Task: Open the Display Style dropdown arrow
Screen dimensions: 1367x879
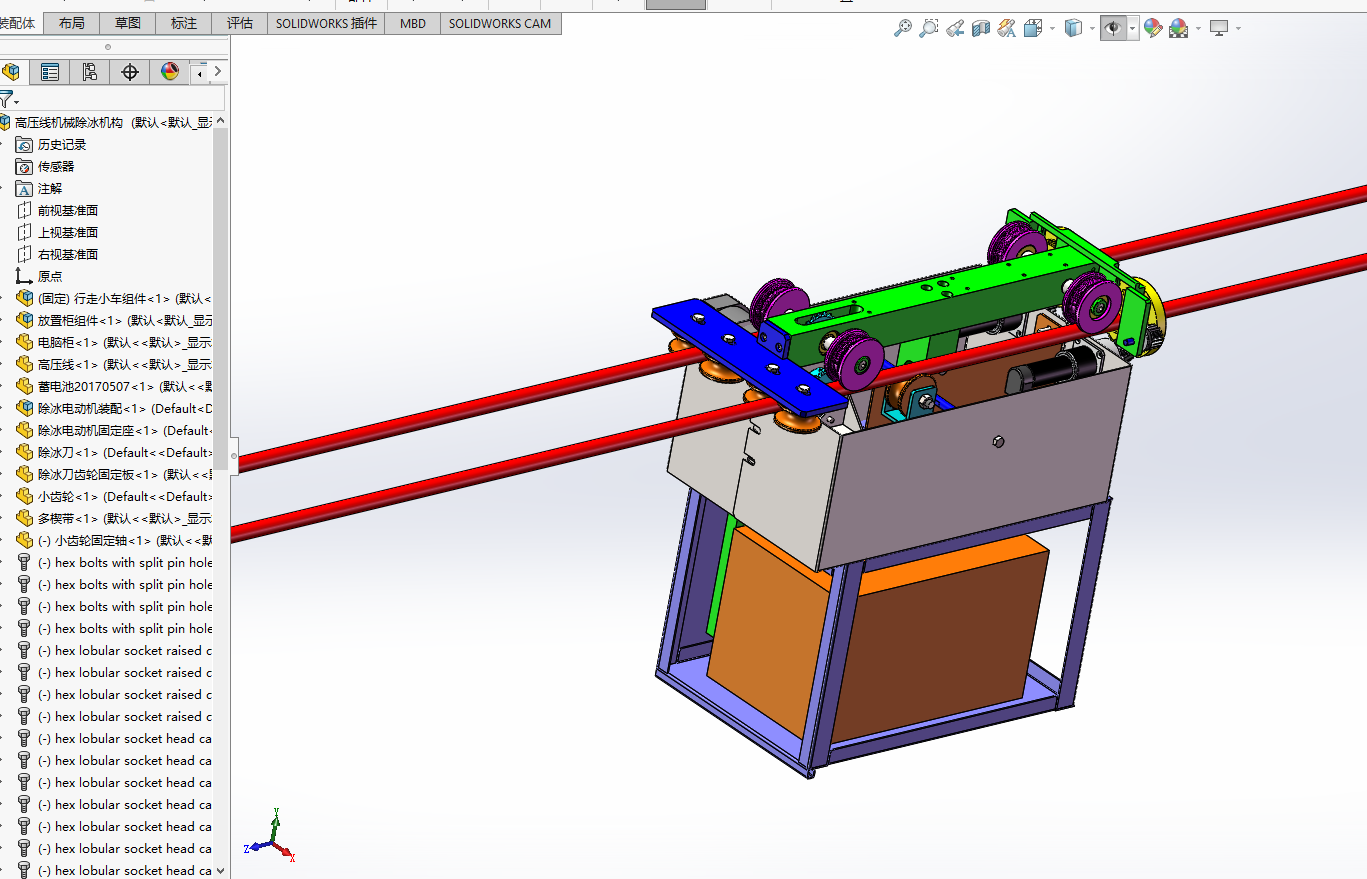Action: (x=1091, y=29)
